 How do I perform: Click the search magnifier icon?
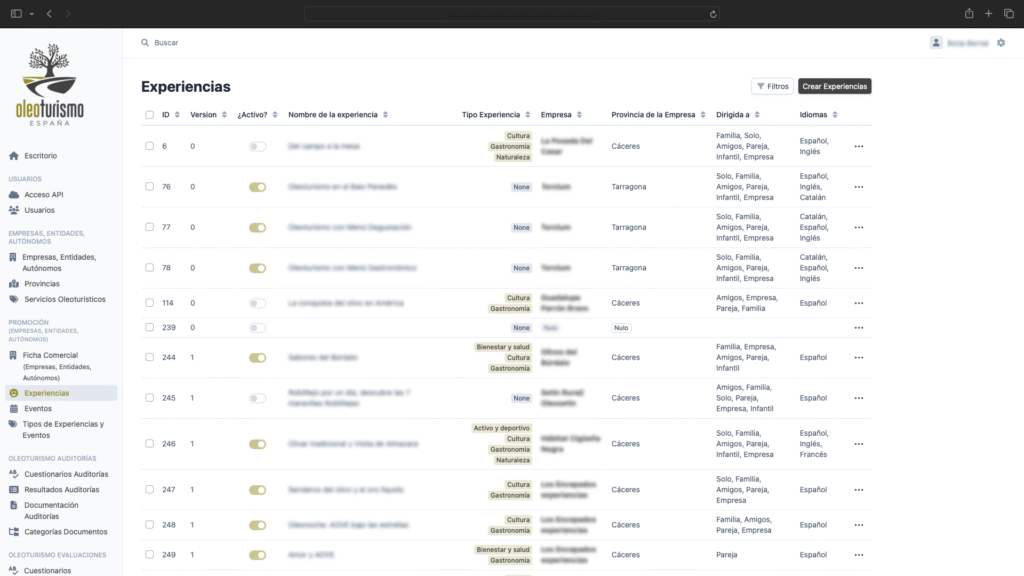point(145,43)
